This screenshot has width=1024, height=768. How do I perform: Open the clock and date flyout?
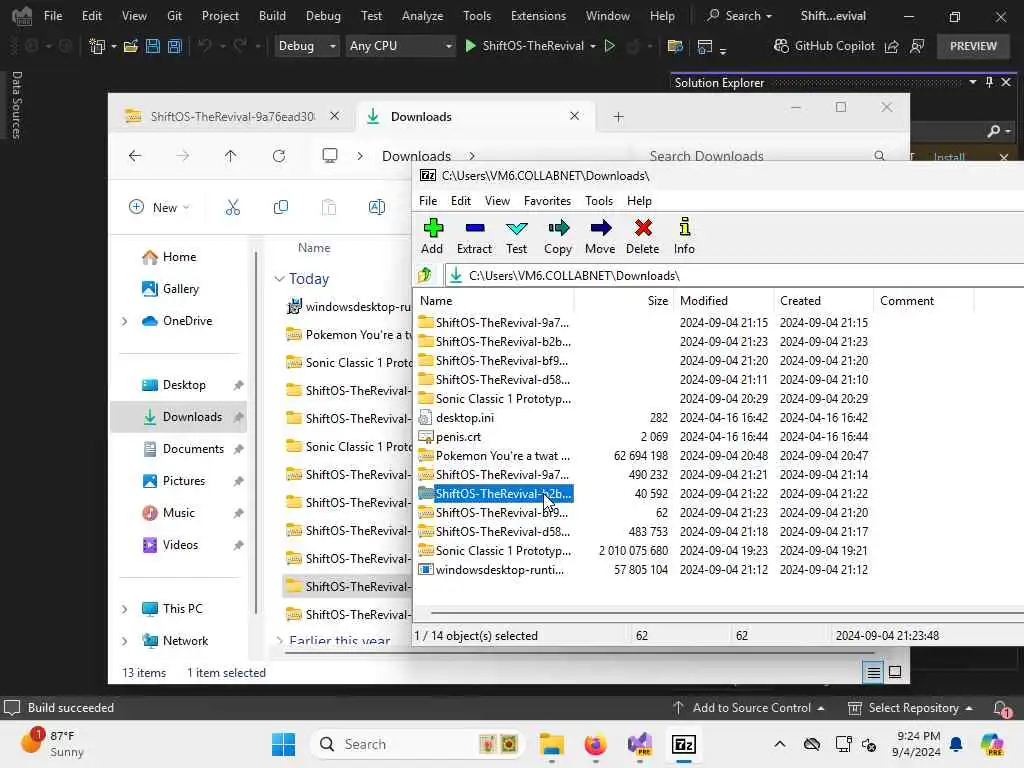coord(917,744)
